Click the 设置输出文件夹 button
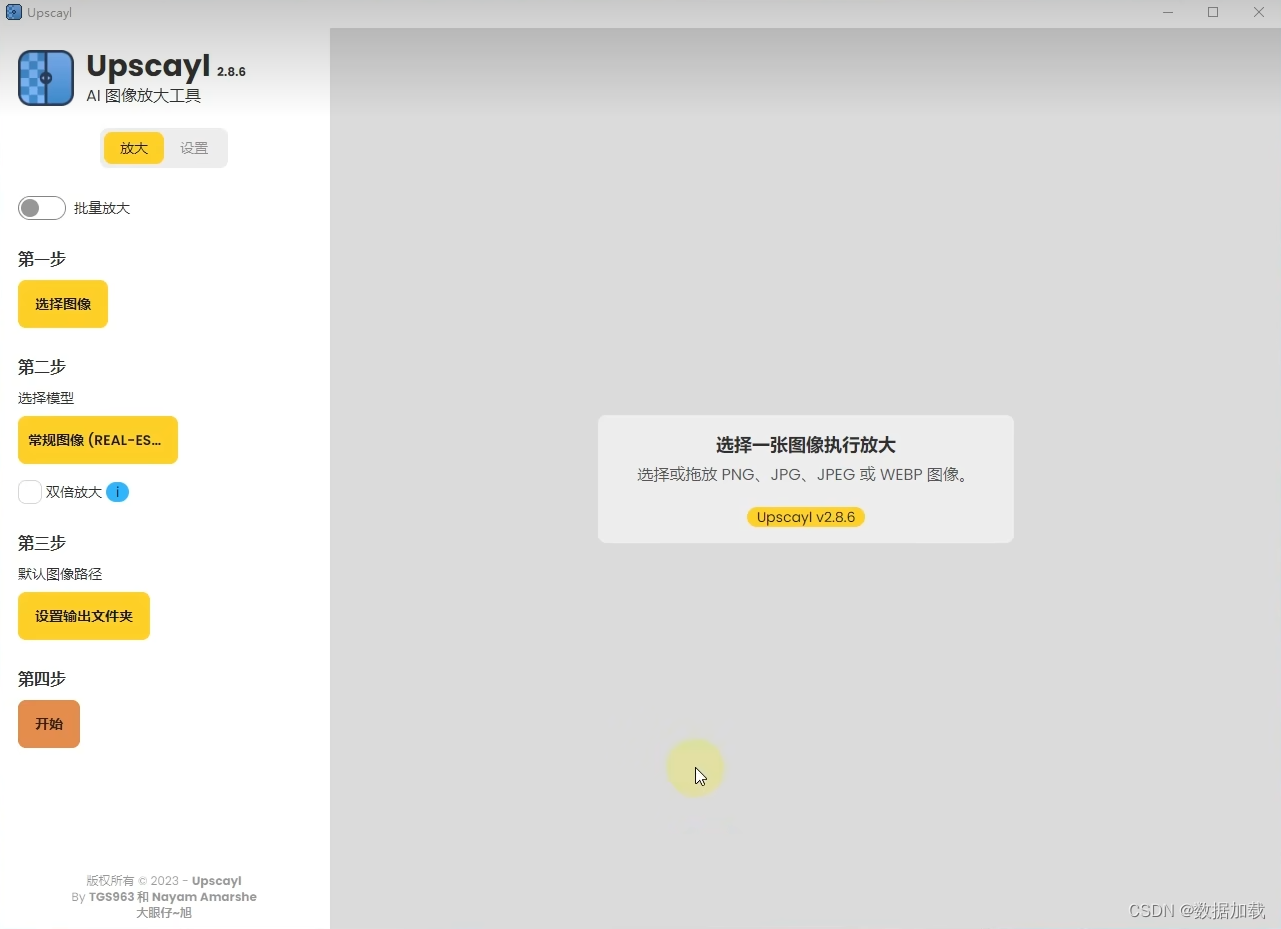 point(84,616)
